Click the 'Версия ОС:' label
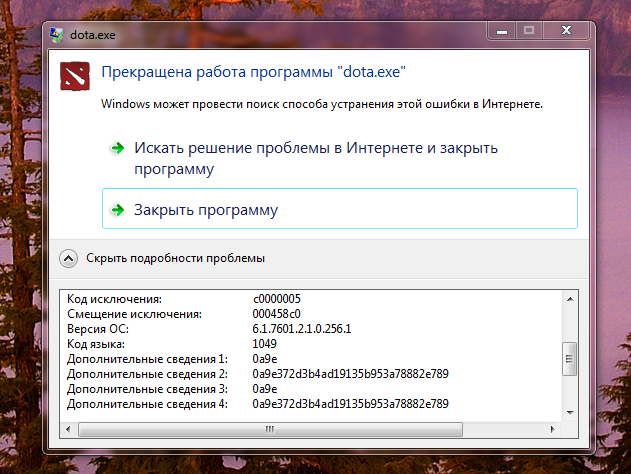This screenshot has height=474, width=631. point(98,329)
